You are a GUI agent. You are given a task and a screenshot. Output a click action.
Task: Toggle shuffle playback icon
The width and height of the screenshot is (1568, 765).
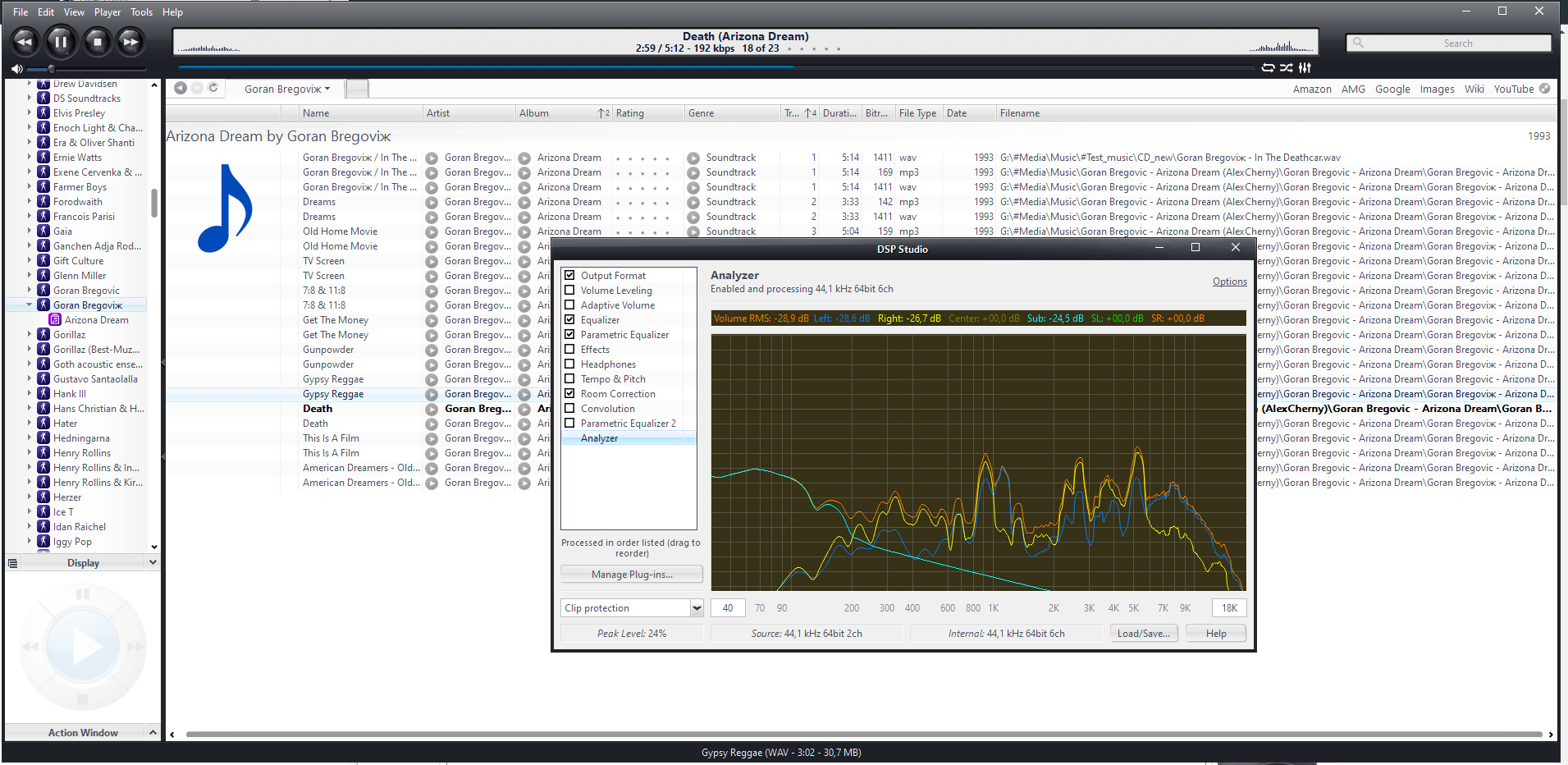[x=1286, y=67]
